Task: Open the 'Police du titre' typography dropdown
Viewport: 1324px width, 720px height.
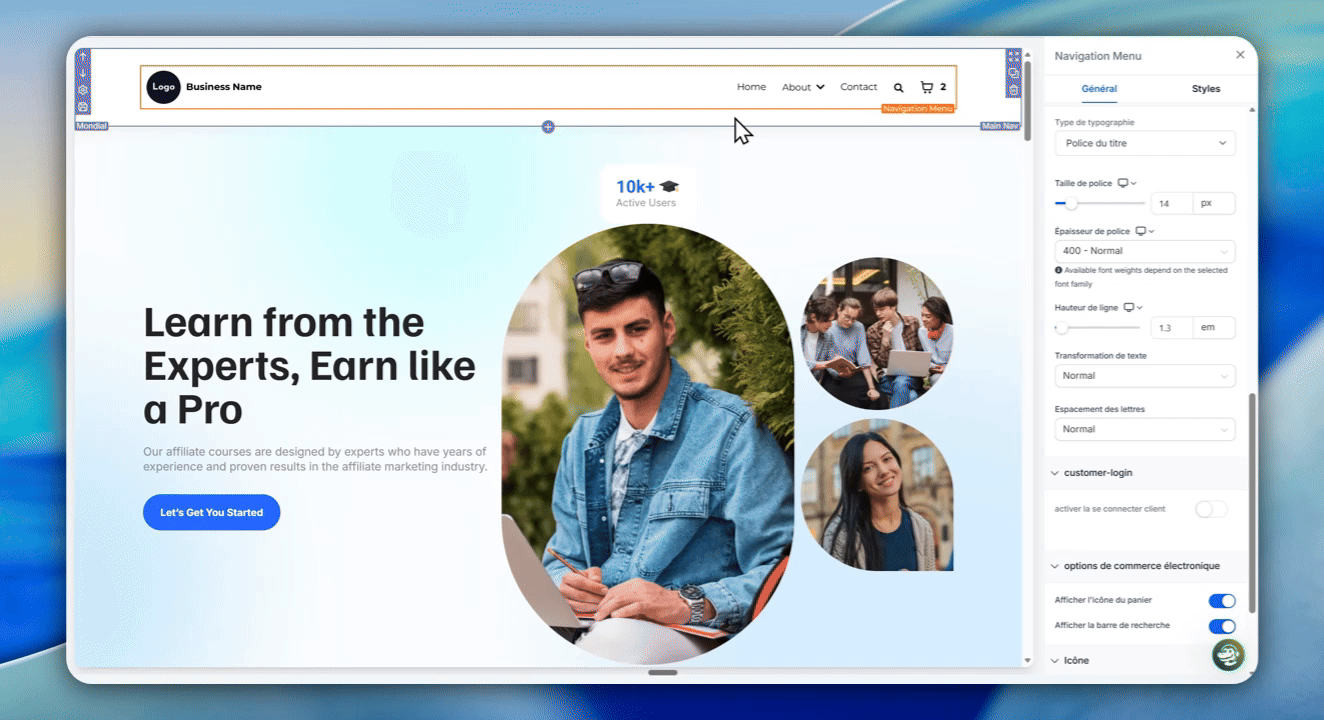Action: tap(1144, 144)
